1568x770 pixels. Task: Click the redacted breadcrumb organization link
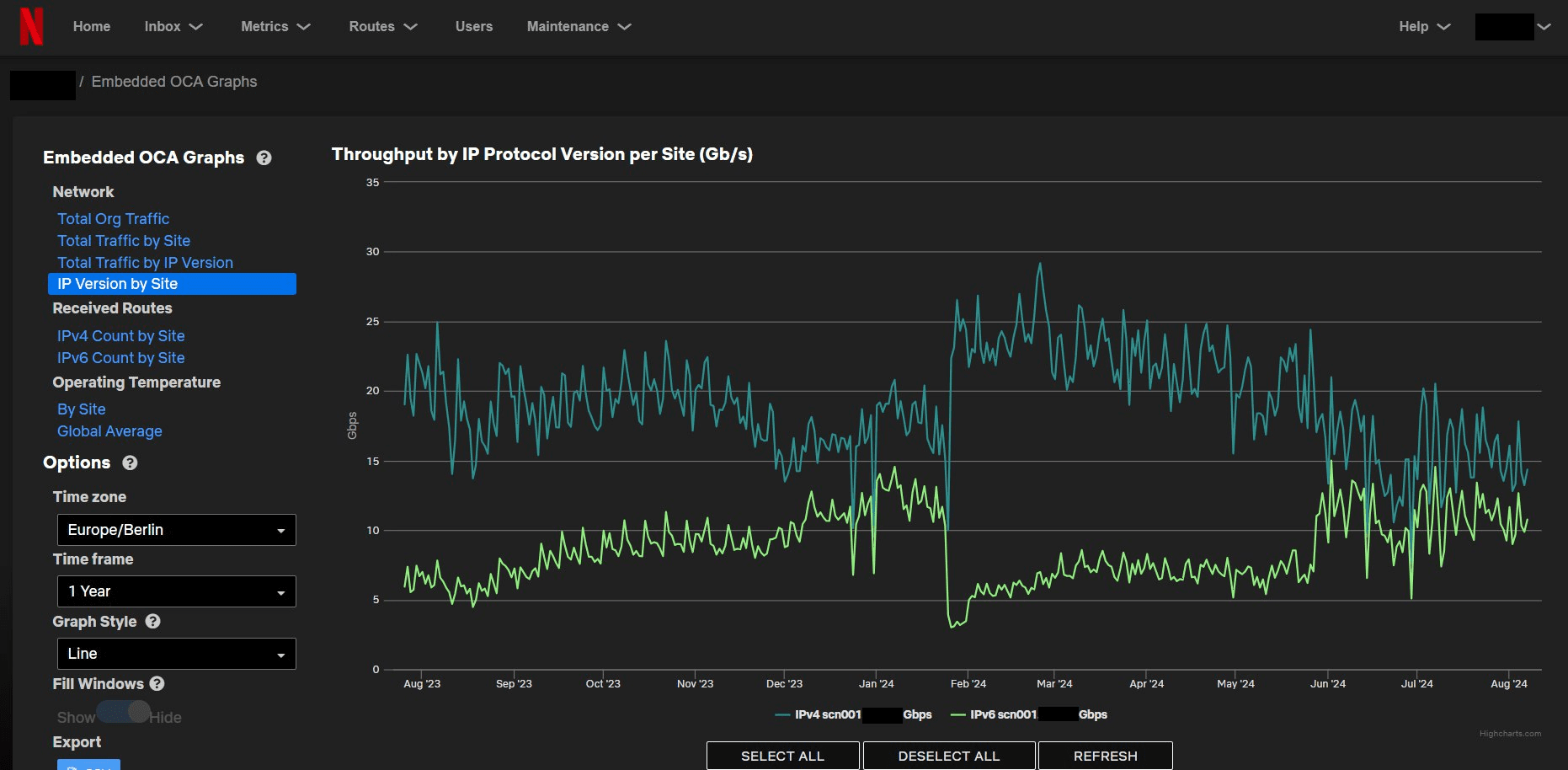[43, 85]
